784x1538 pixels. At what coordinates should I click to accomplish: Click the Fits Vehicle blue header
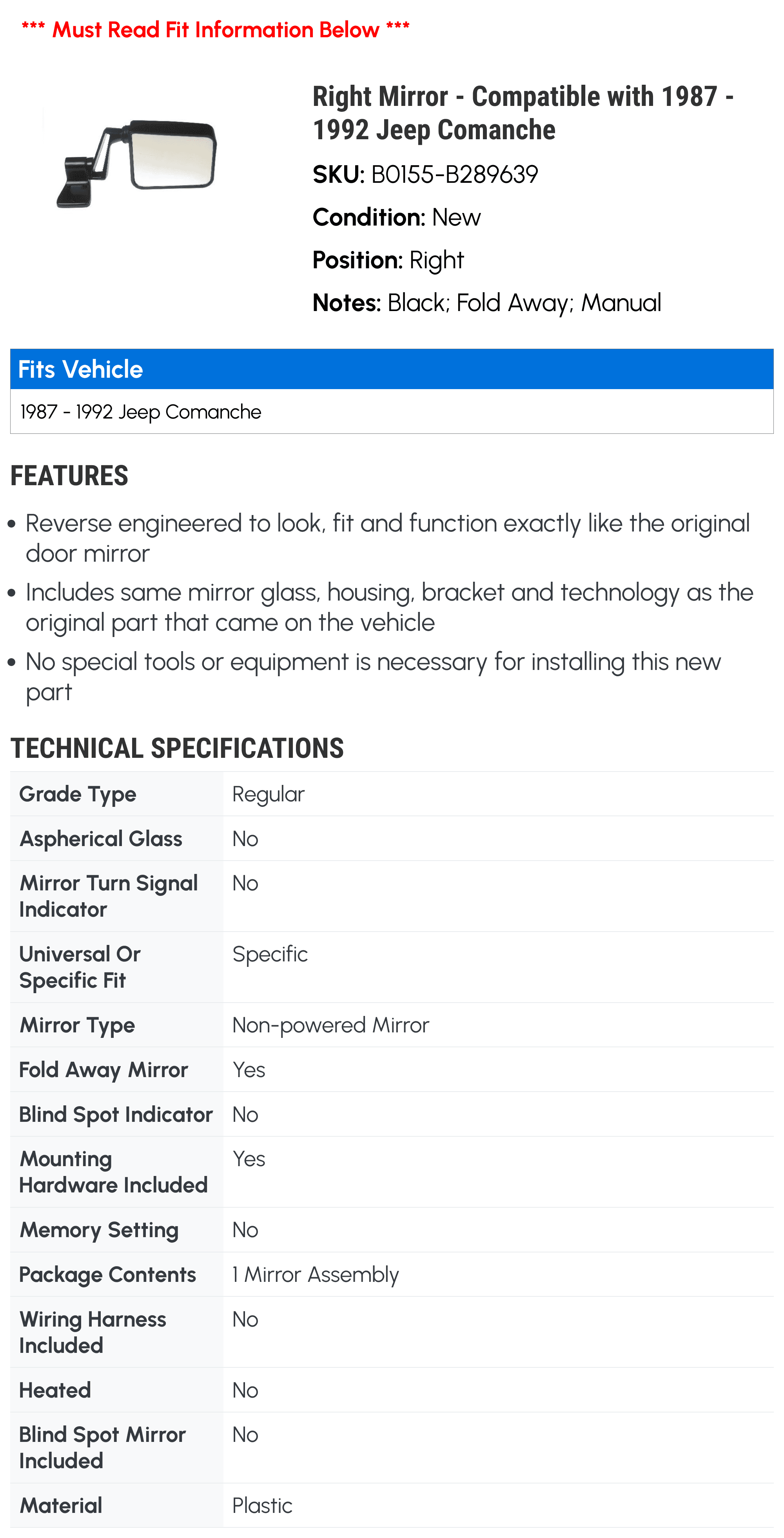pos(391,369)
